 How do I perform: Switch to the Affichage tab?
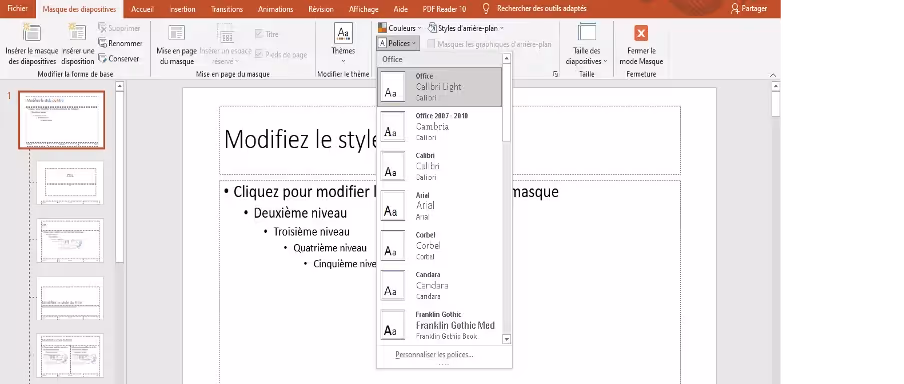(x=364, y=9)
